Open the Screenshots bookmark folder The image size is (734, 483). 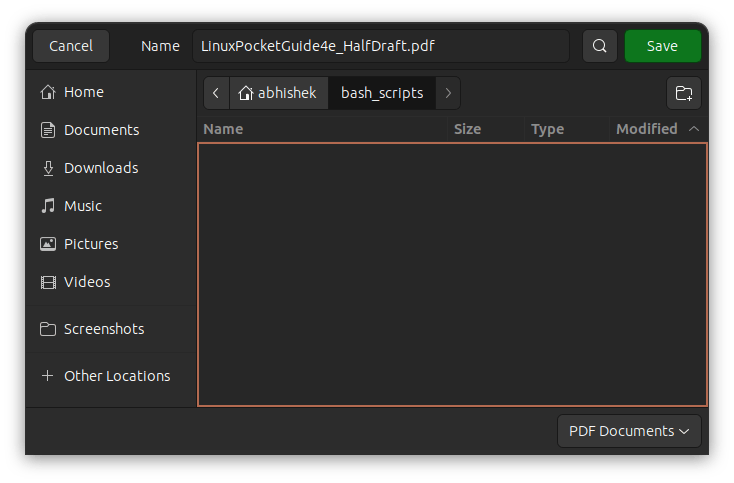pos(103,329)
